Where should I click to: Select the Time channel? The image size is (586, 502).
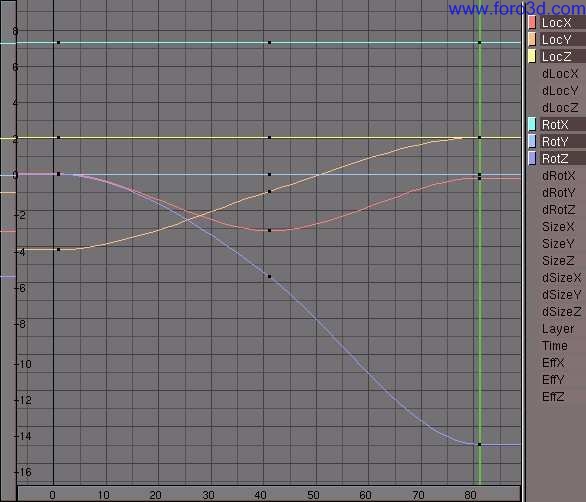click(555, 345)
